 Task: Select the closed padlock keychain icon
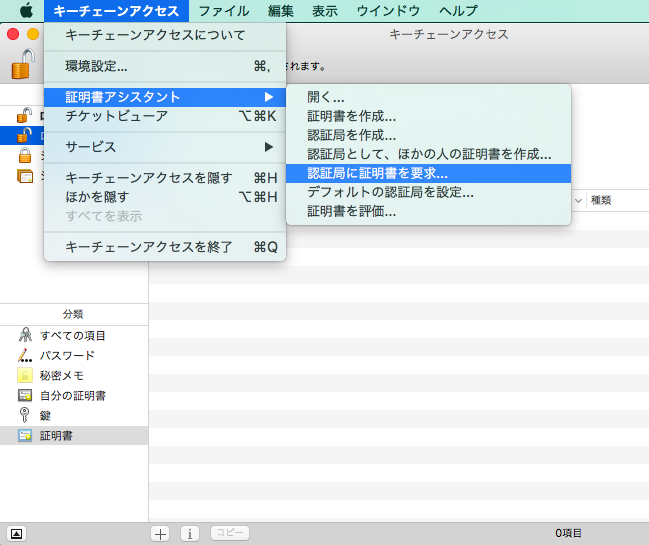[25, 155]
